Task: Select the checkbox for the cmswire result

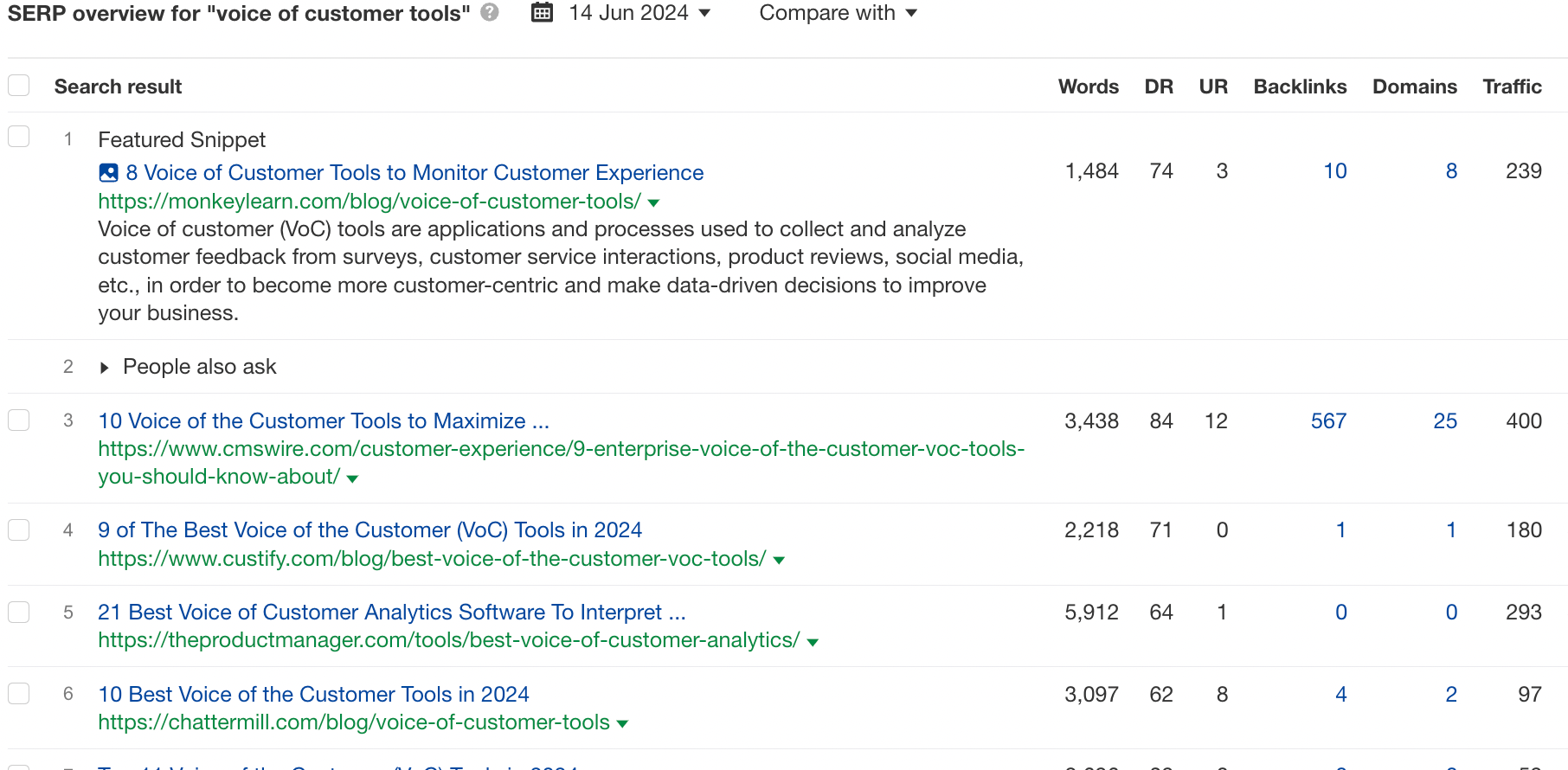Action: tap(19, 420)
